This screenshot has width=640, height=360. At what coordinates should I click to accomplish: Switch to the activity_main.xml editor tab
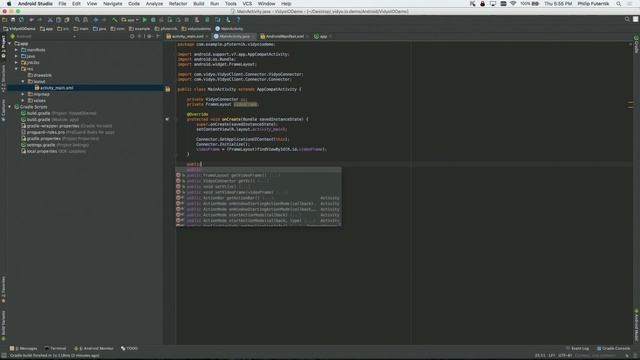187,36
